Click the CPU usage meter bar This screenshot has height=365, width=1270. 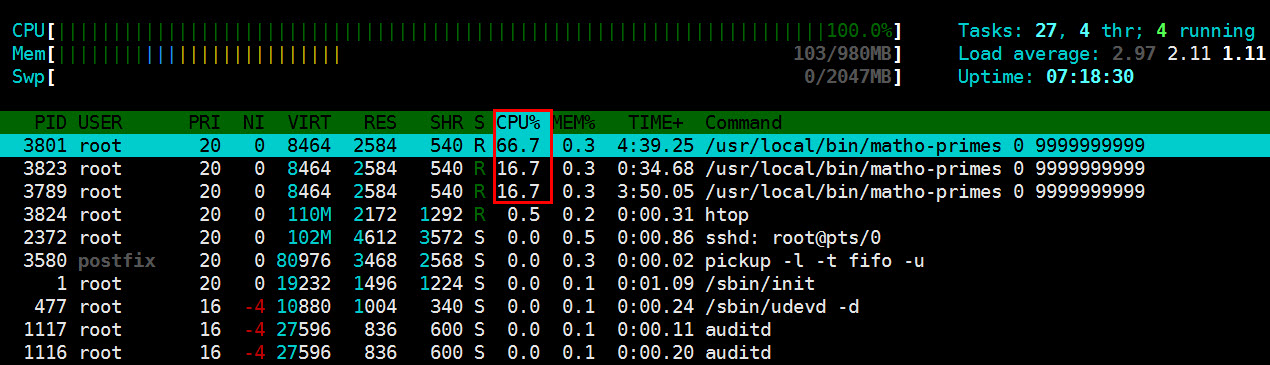pos(456,31)
